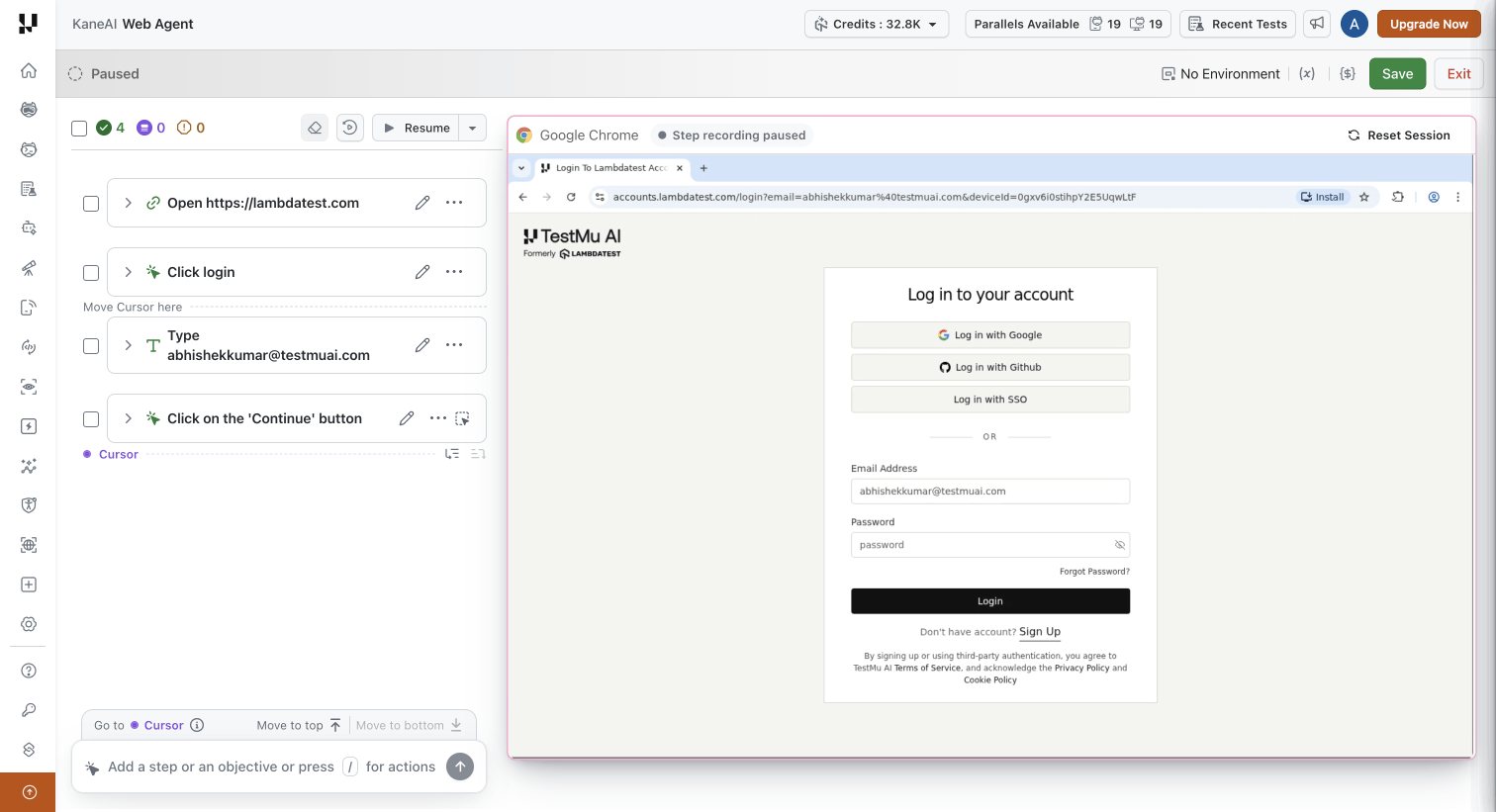The width and height of the screenshot is (1496, 812).
Task: Tick checkbox for 'Click on the Continue button' step
Action: tap(91, 419)
